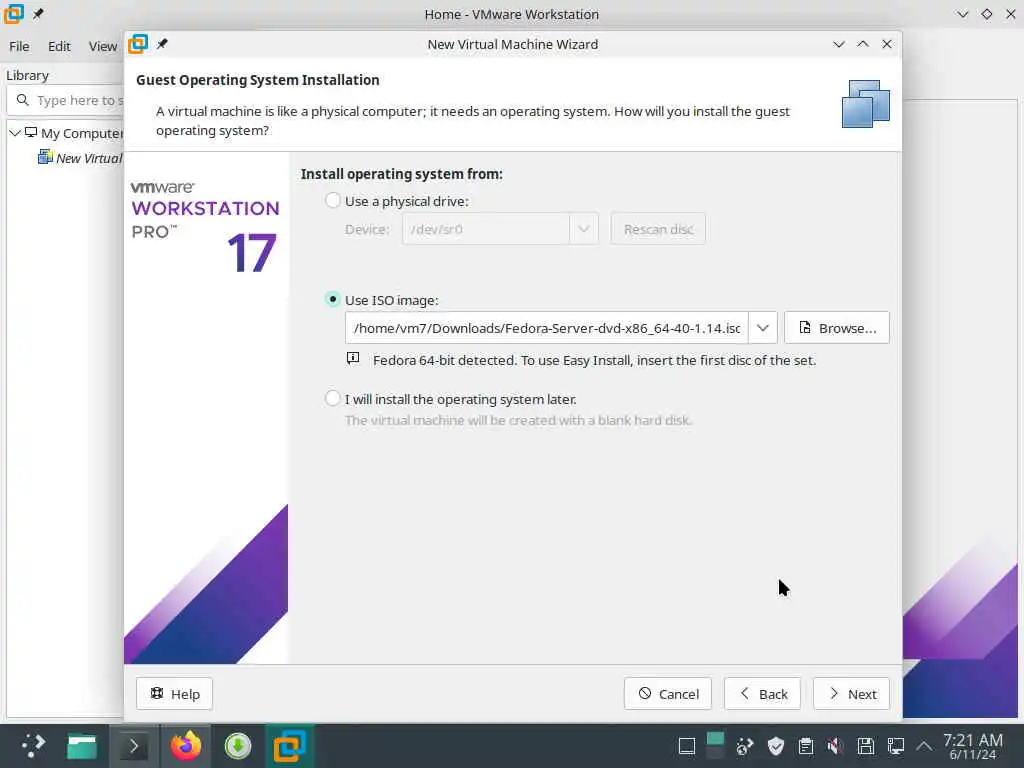Screen dimensions: 1024x768
Task: Go Back to the previous wizard page
Action: click(x=762, y=694)
